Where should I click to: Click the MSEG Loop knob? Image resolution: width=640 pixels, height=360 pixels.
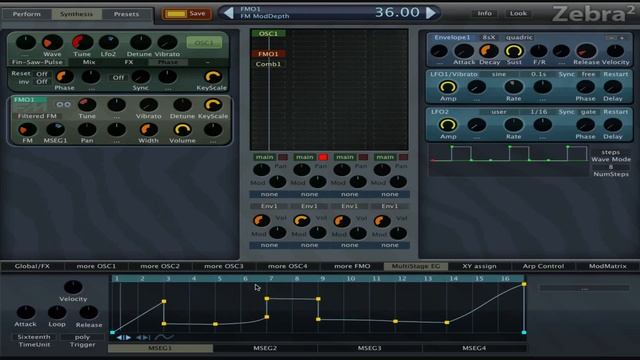[57, 312]
